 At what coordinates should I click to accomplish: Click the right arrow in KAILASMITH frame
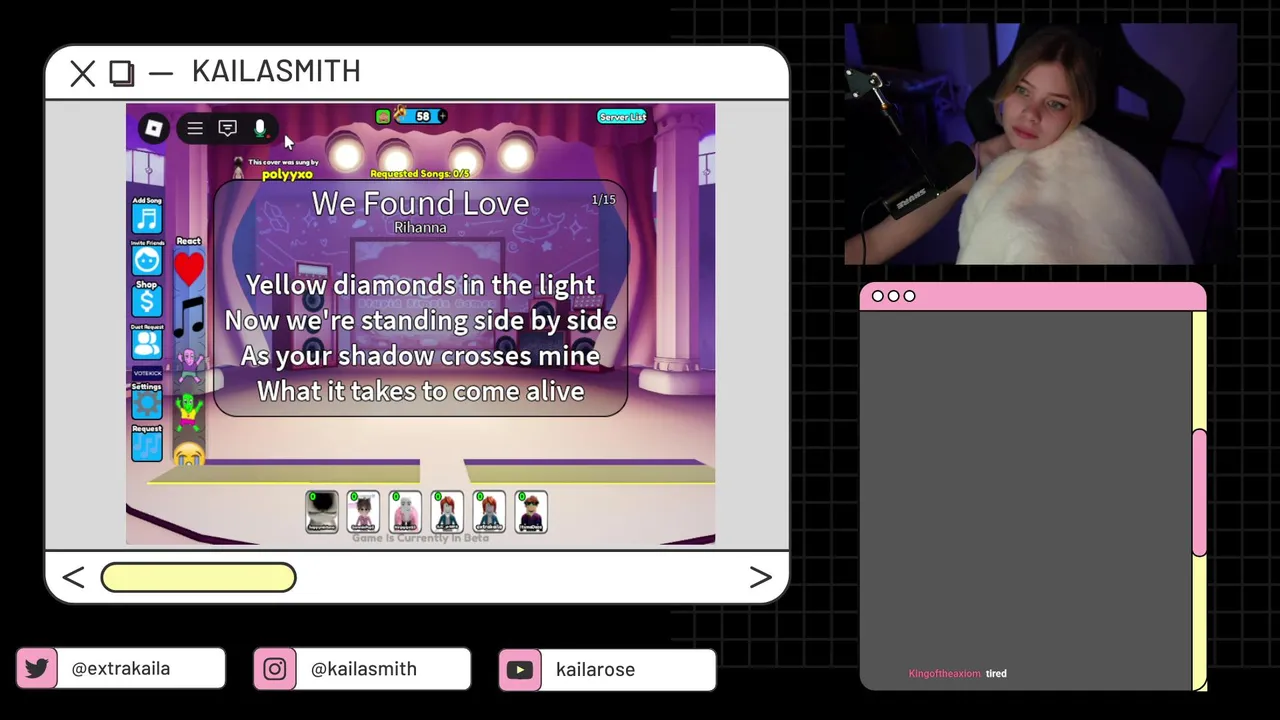click(x=760, y=577)
